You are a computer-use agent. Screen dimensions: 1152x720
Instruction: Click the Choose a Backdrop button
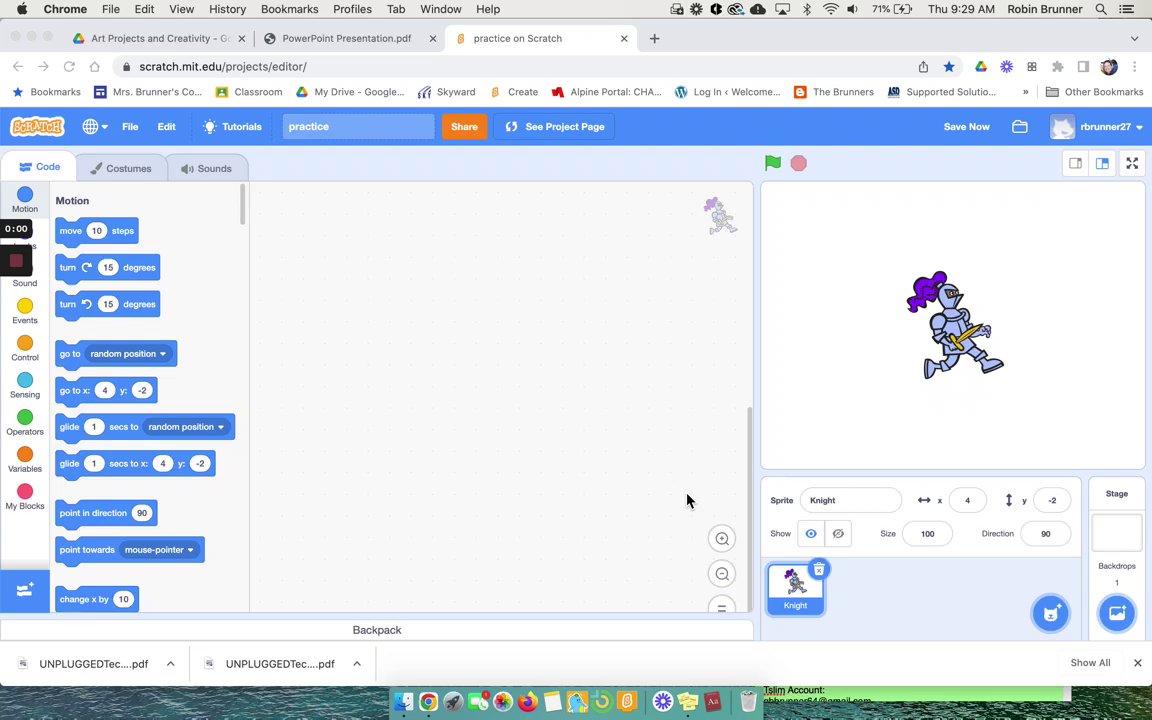tap(1117, 613)
